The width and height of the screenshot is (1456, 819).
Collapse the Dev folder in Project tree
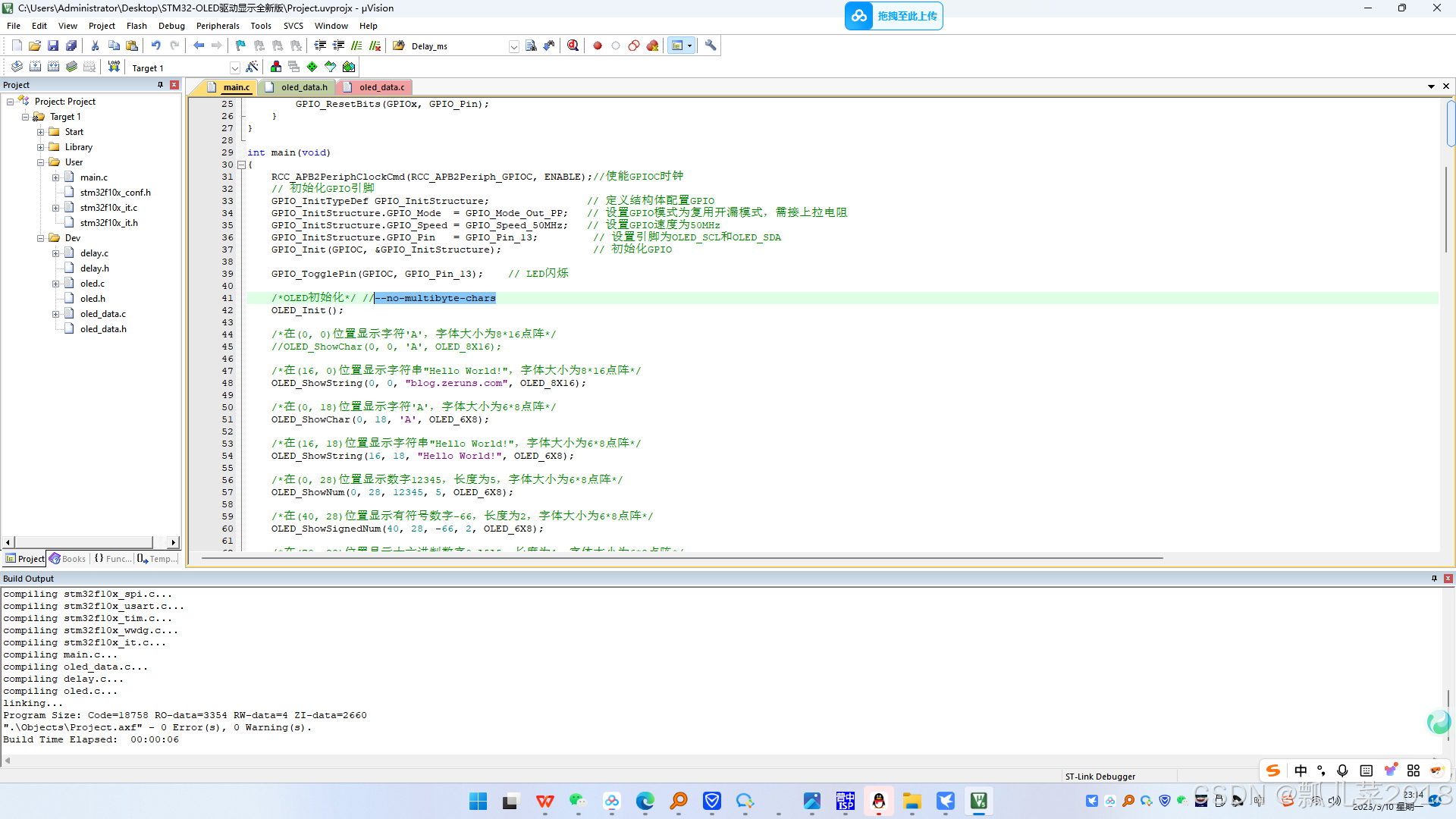pyautogui.click(x=40, y=237)
